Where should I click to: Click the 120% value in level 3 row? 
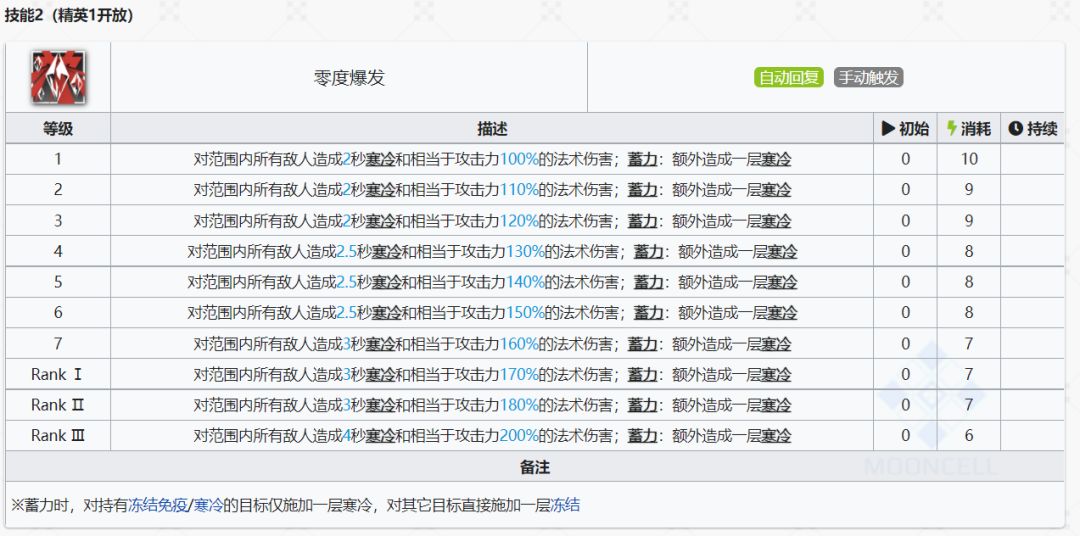[x=519, y=221]
